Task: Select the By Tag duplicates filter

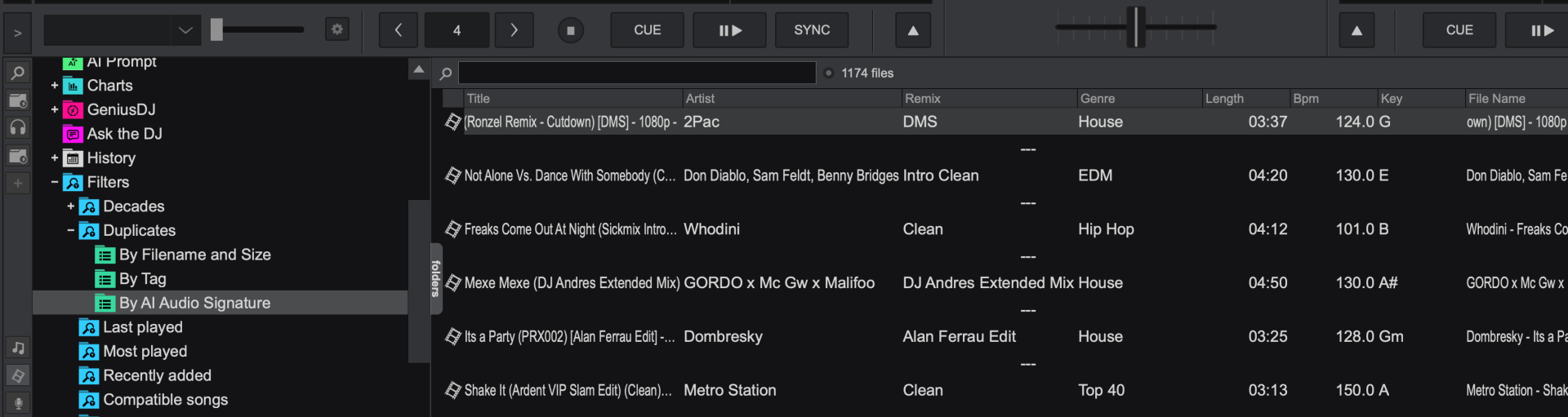Action: tap(142, 279)
